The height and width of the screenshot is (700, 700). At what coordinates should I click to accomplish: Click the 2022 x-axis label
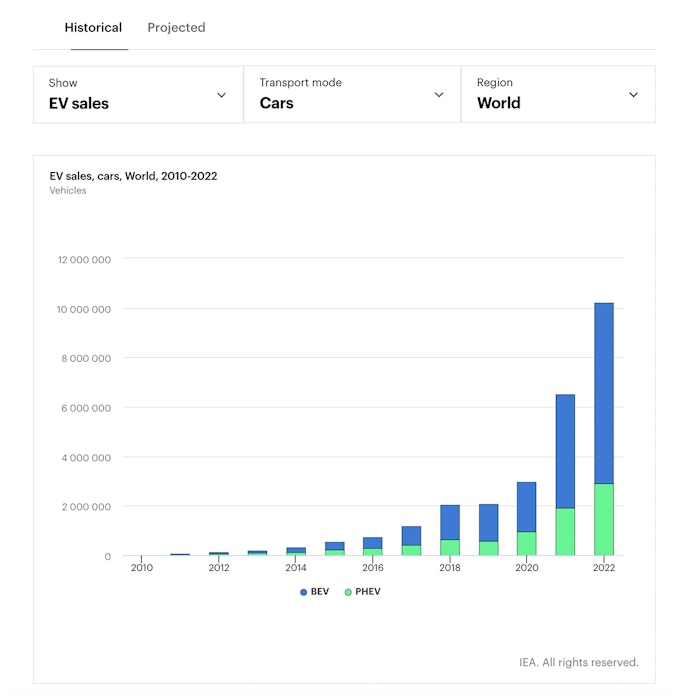pyautogui.click(x=604, y=568)
